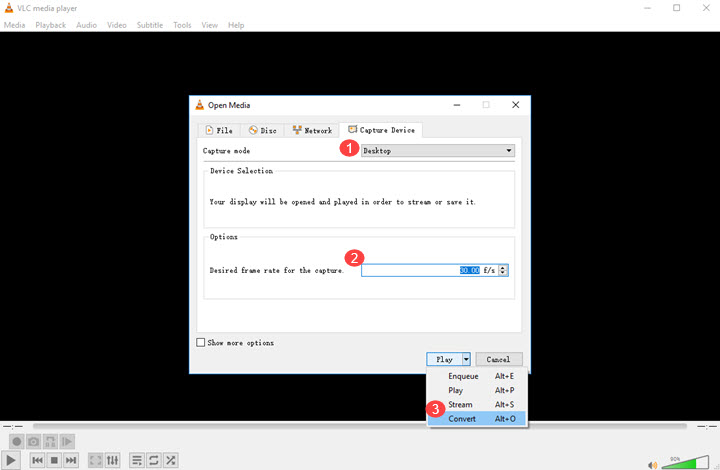720x470 pixels.
Task: Toggle random shuffle playback
Action: click(171, 460)
